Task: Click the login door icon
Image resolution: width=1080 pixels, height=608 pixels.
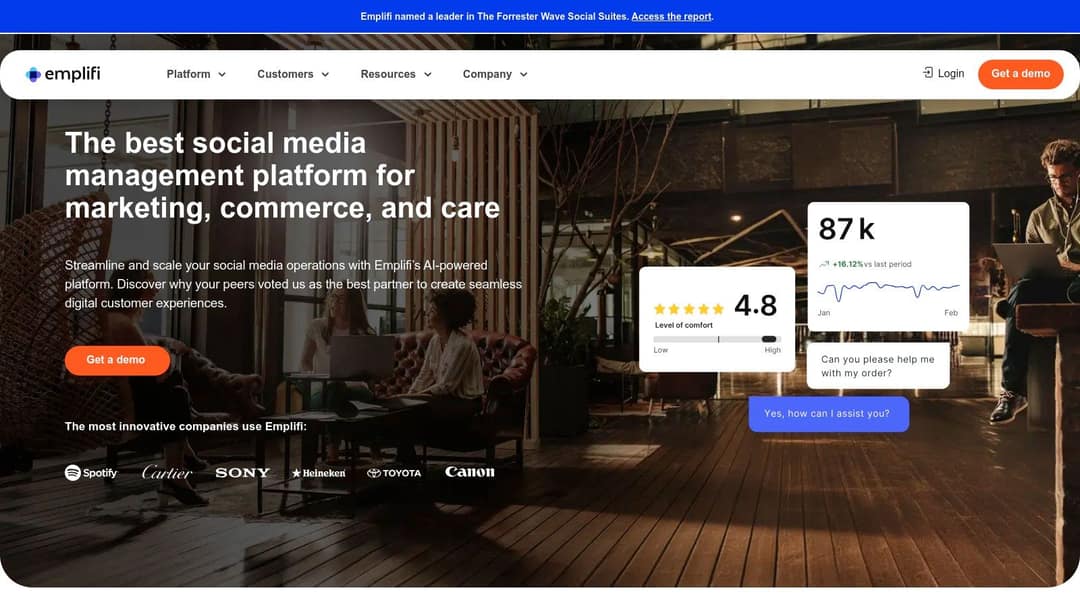Action: 928,73
